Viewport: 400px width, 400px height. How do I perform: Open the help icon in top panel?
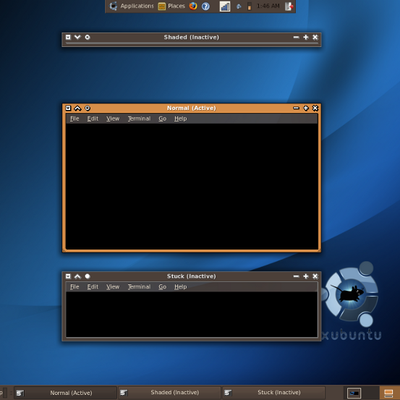point(206,6)
